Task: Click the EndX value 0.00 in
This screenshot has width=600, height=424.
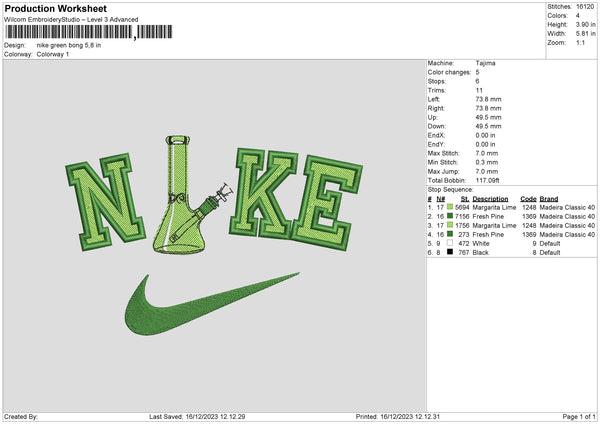Action: click(486, 135)
